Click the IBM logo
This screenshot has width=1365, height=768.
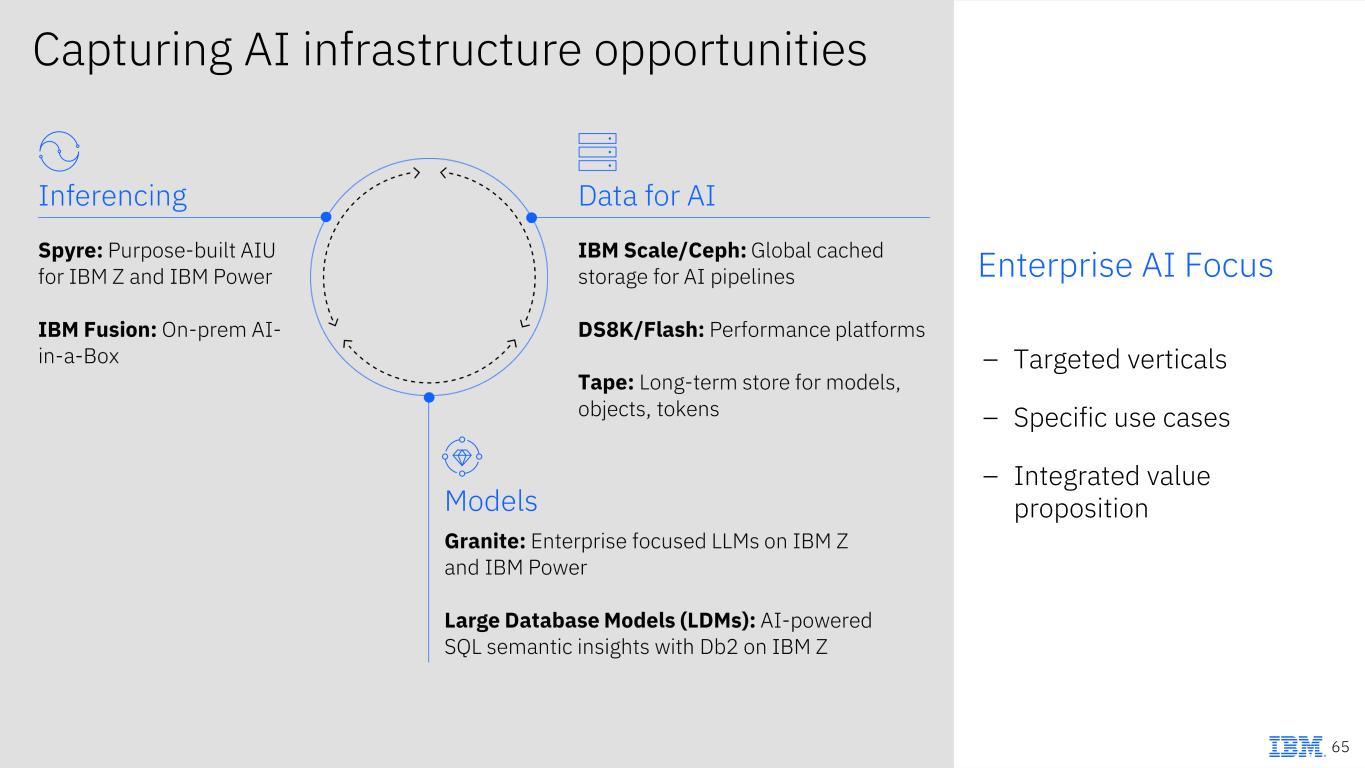(1296, 746)
